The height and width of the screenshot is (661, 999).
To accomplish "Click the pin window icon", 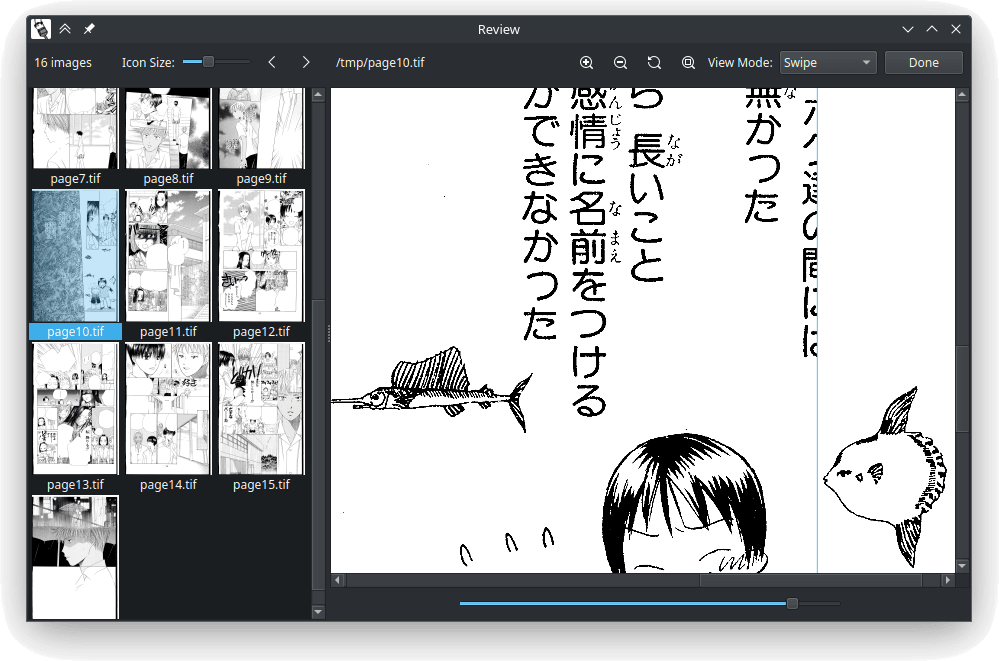I will (x=89, y=29).
